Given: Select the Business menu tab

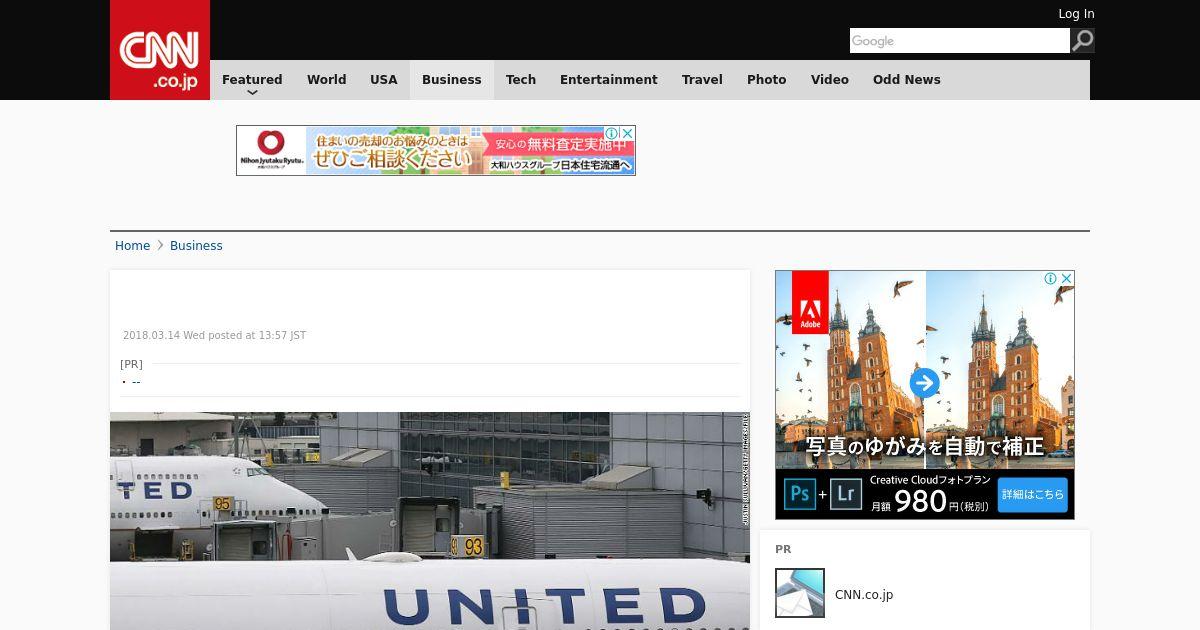Looking at the screenshot, I should pyautogui.click(x=452, y=80).
